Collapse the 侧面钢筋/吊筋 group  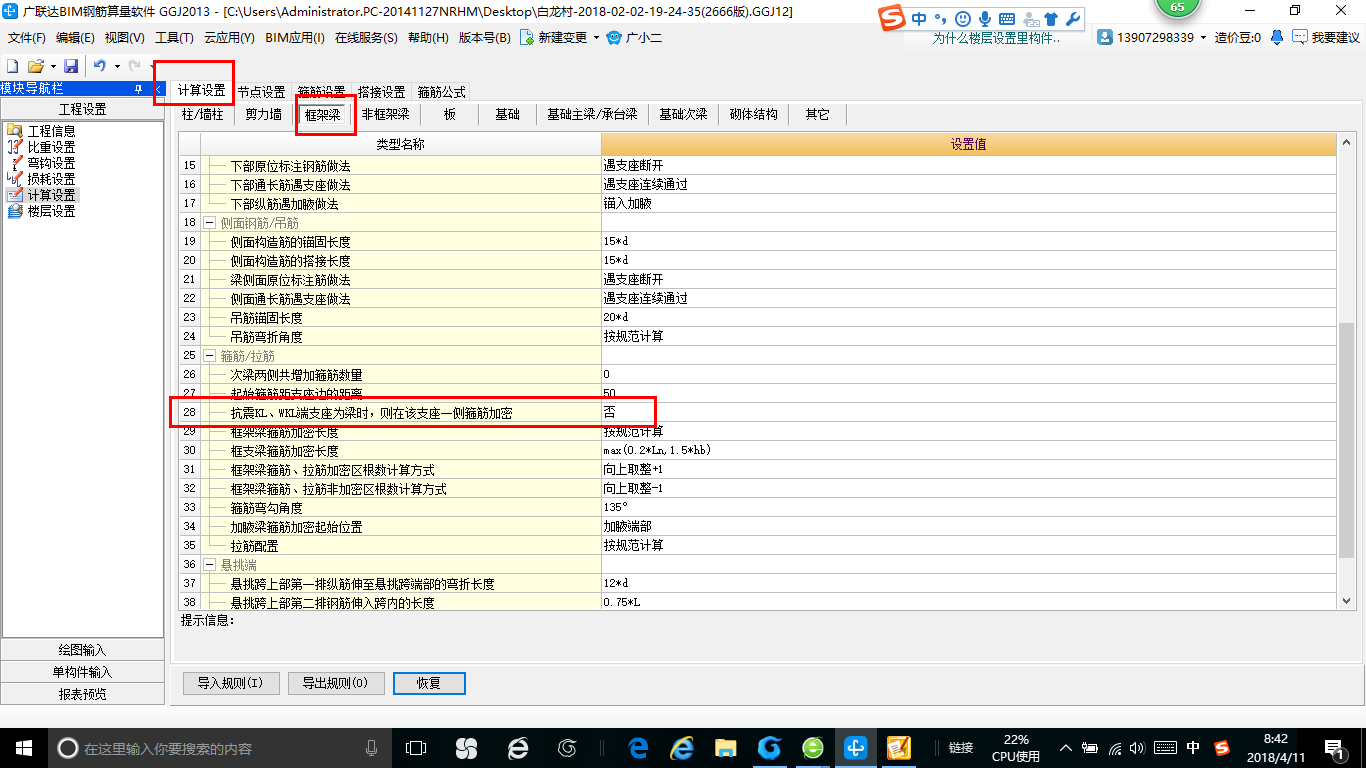pyautogui.click(x=210, y=223)
